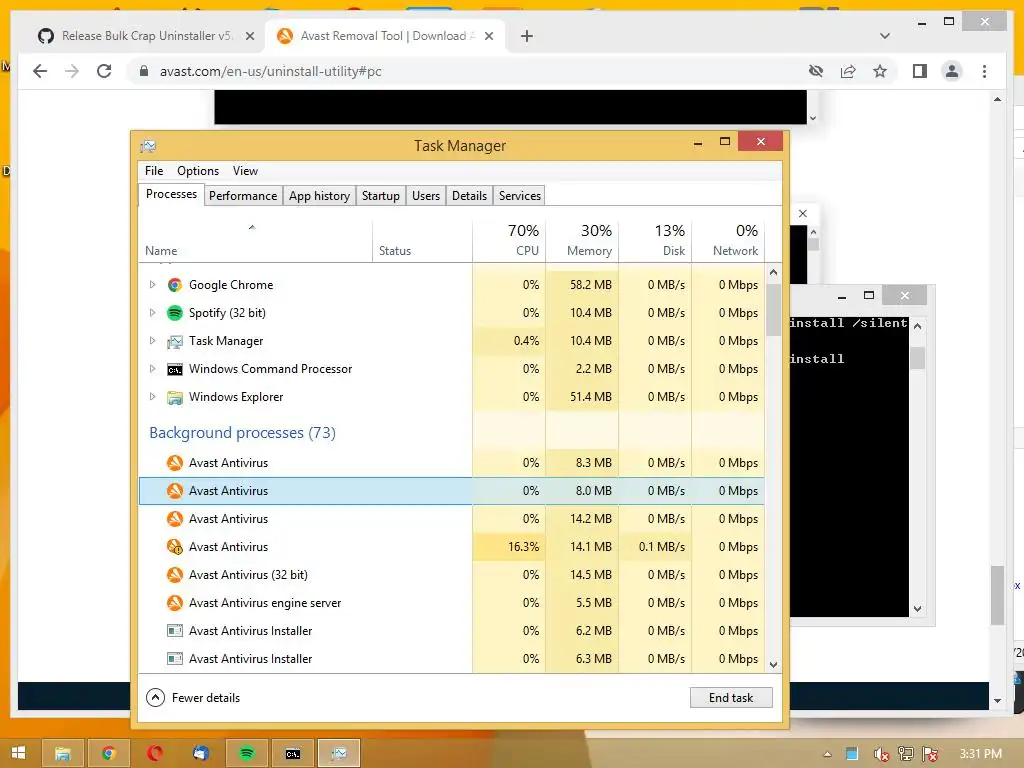Click the Task Manager process row icon
The width and height of the screenshot is (1024, 768).
tap(174, 341)
